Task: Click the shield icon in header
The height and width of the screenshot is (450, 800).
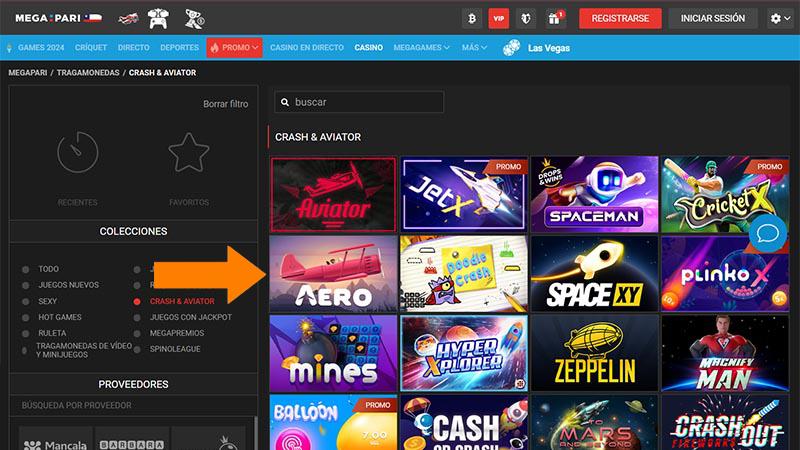Action: pyautogui.click(x=526, y=19)
